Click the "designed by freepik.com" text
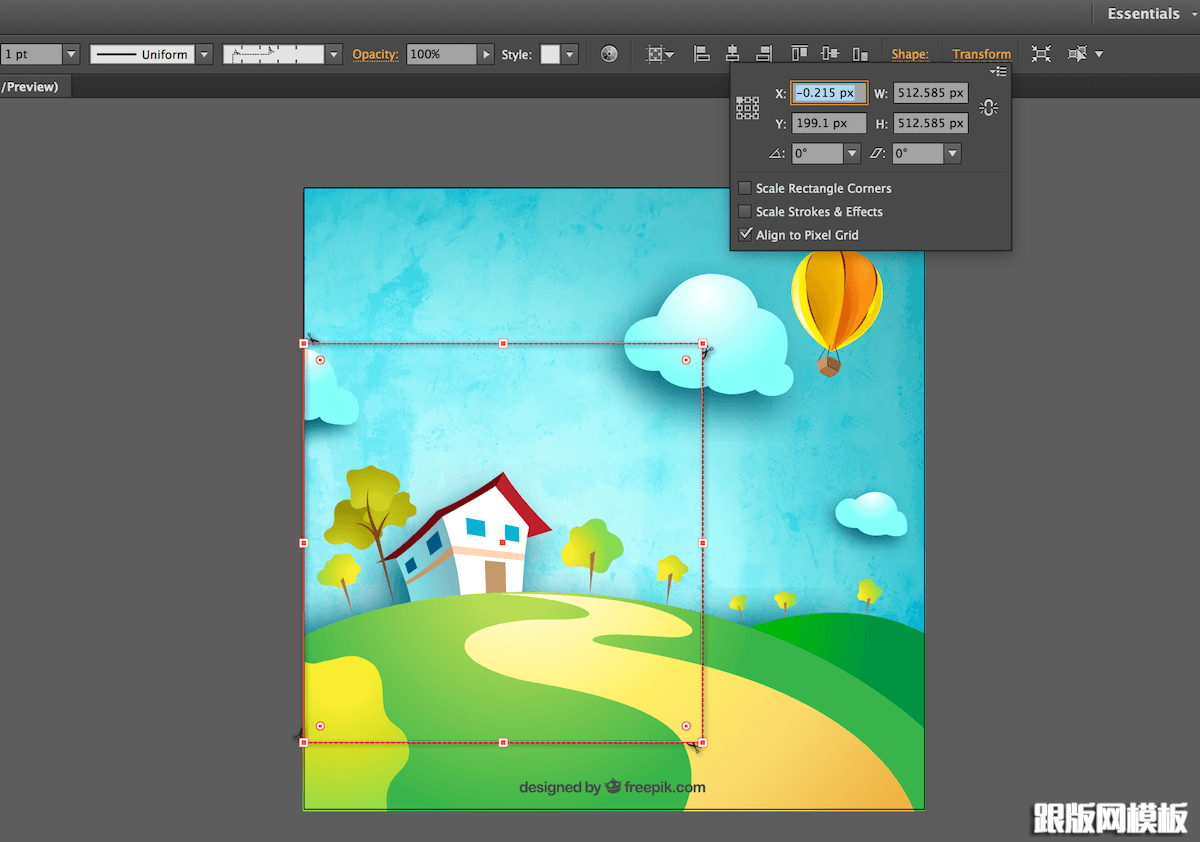 pos(612,787)
